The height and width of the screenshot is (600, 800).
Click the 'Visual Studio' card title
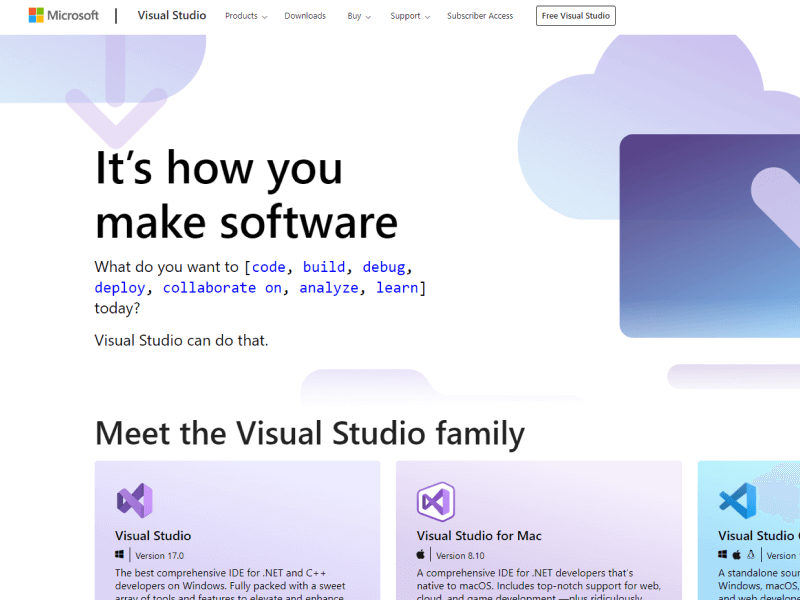[x=153, y=536]
